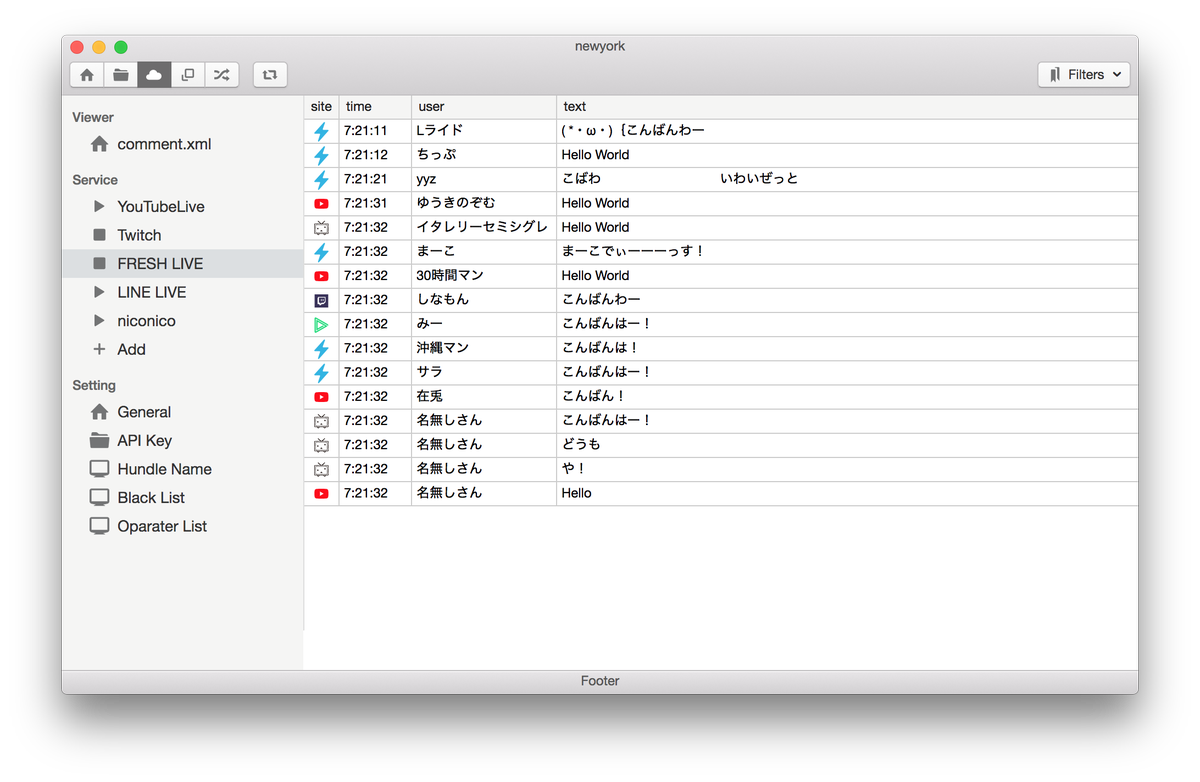Click Twitch icon in しなもん row
The image size is (1200, 782).
pos(321,300)
